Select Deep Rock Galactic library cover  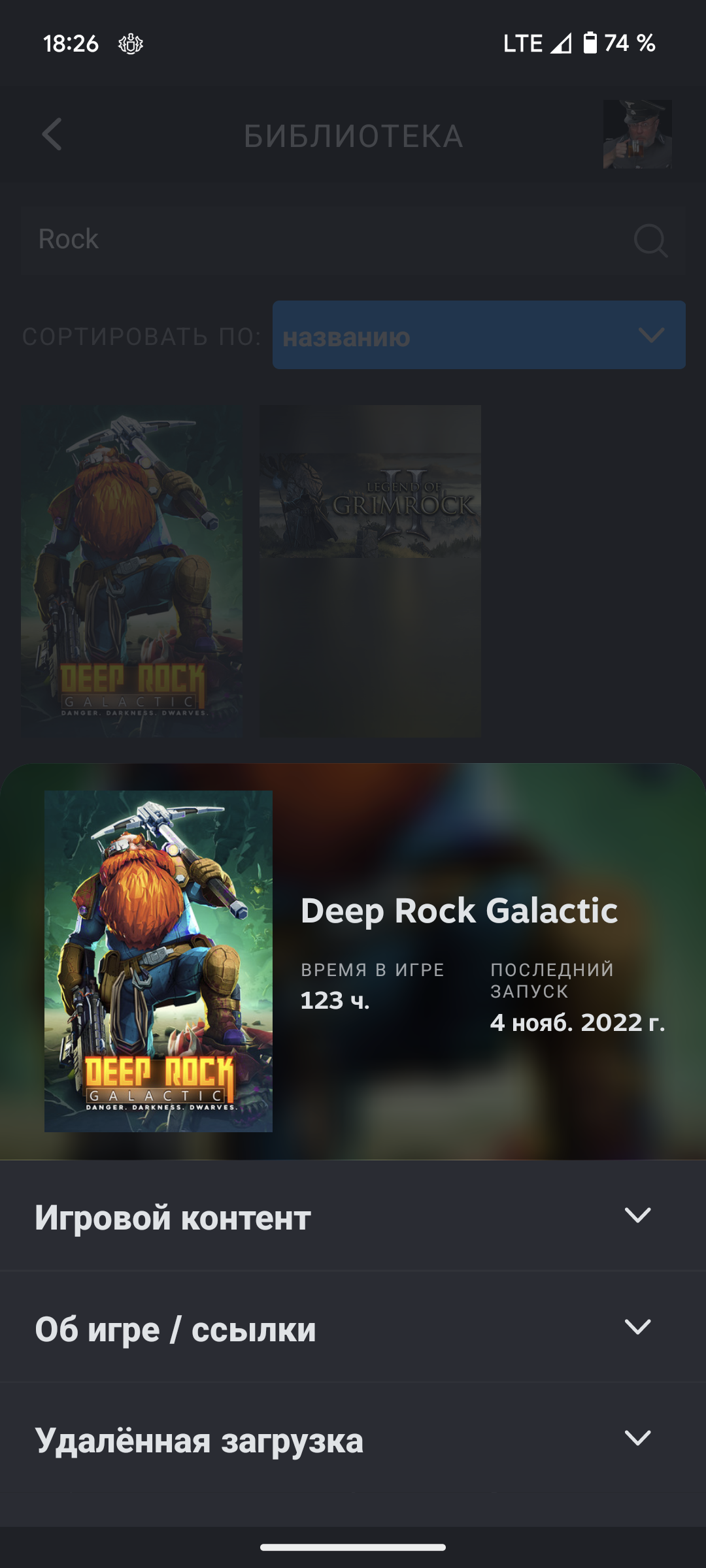pyautogui.click(x=131, y=571)
